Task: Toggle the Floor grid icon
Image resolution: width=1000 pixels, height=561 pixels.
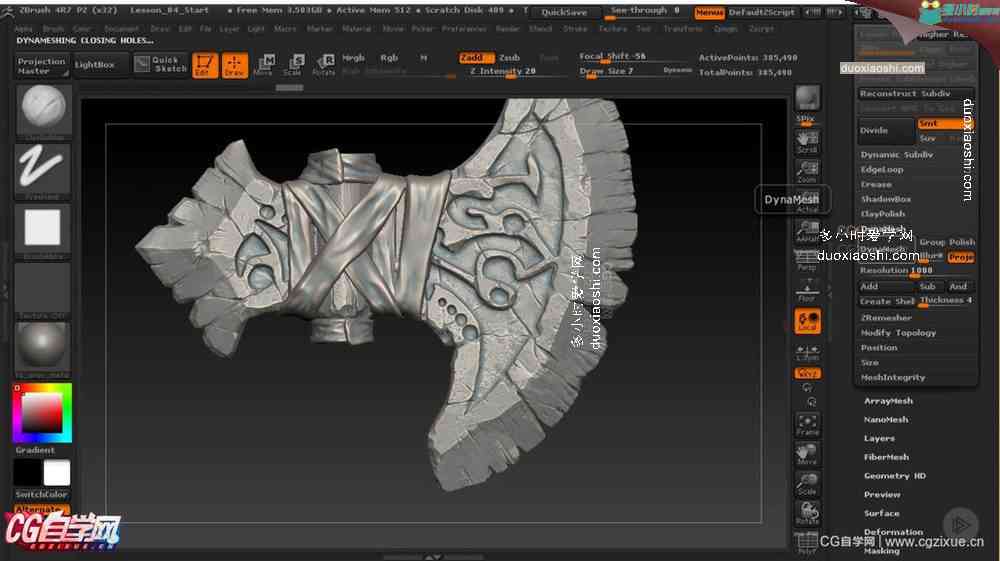Action: (807, 290)
